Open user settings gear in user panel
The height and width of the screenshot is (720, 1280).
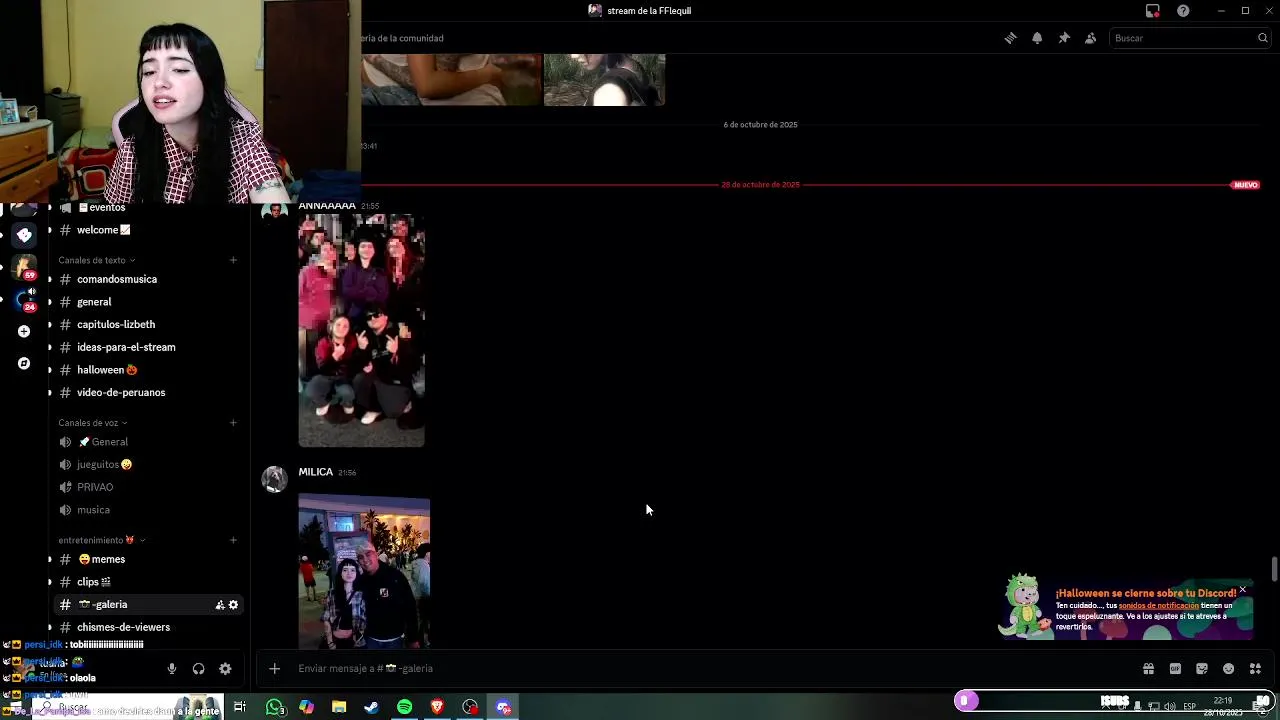point(225,669)
